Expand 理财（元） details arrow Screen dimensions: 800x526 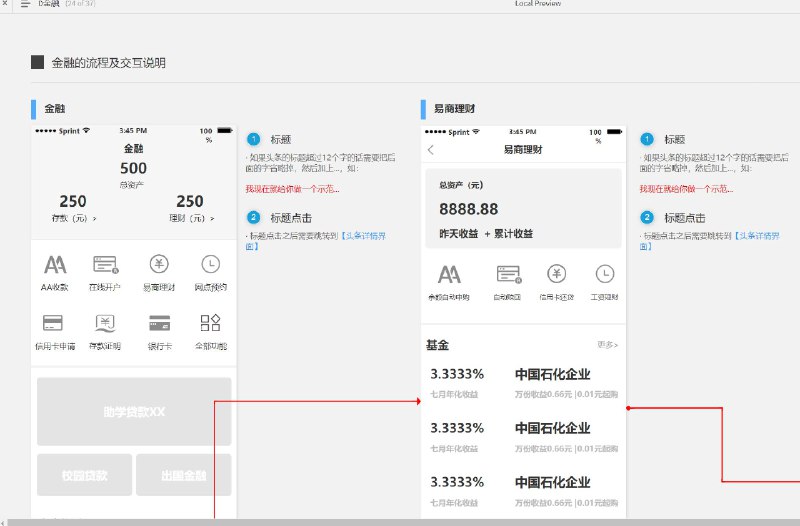pos(212,219)
